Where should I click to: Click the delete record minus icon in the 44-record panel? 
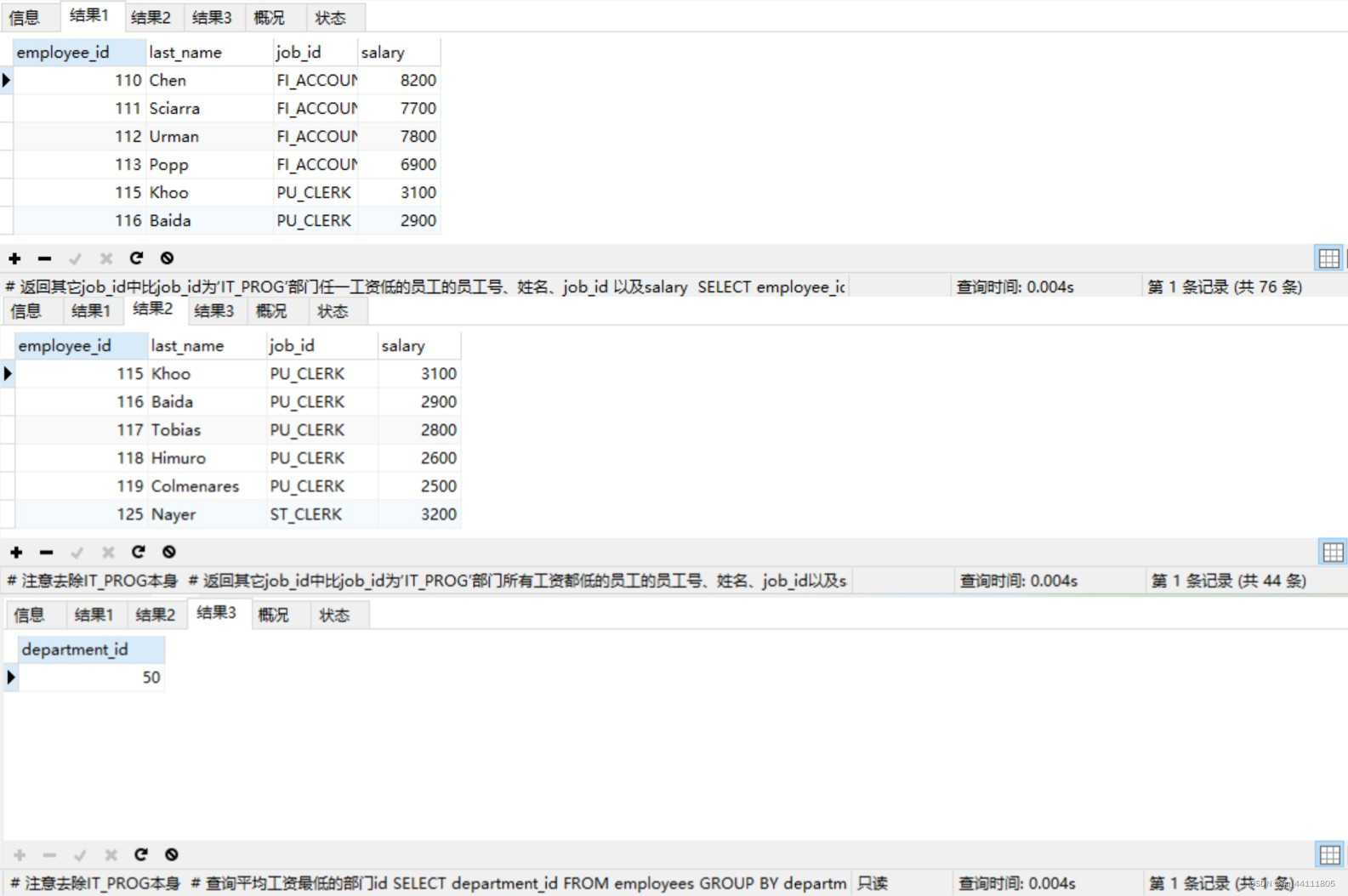coord(47,553)
